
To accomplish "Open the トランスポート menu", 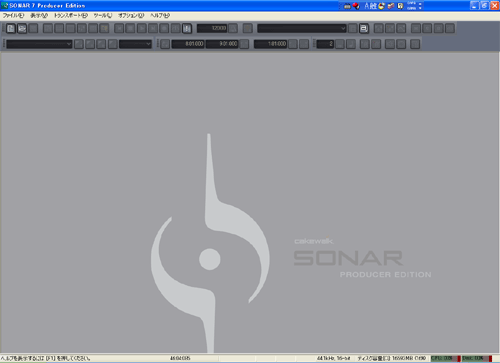I will 71,16.
